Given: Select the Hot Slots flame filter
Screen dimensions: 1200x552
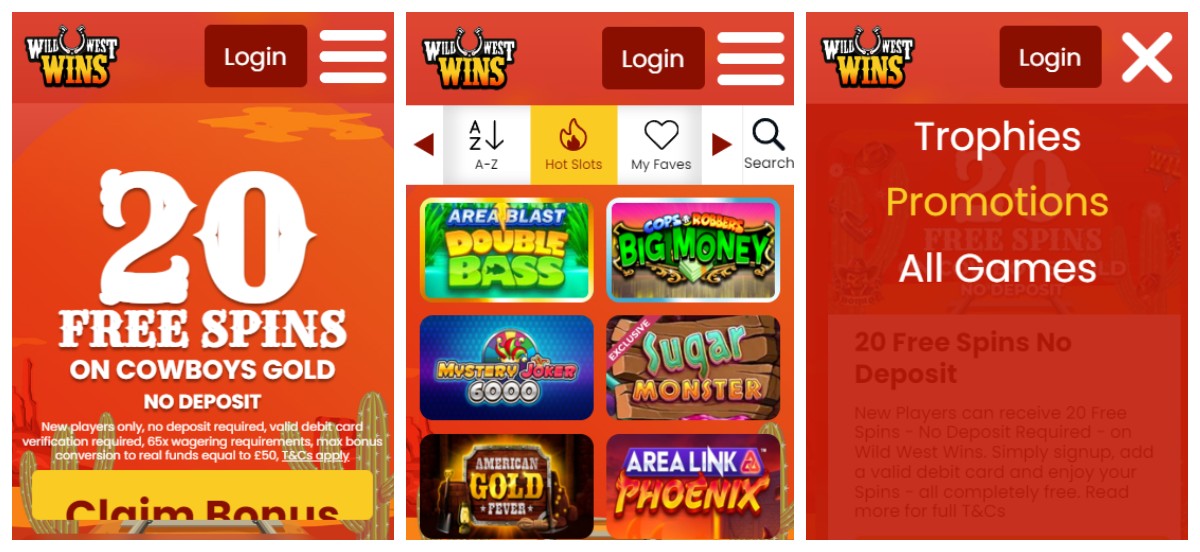Looking at the screenshot, I should coord(573,145).
